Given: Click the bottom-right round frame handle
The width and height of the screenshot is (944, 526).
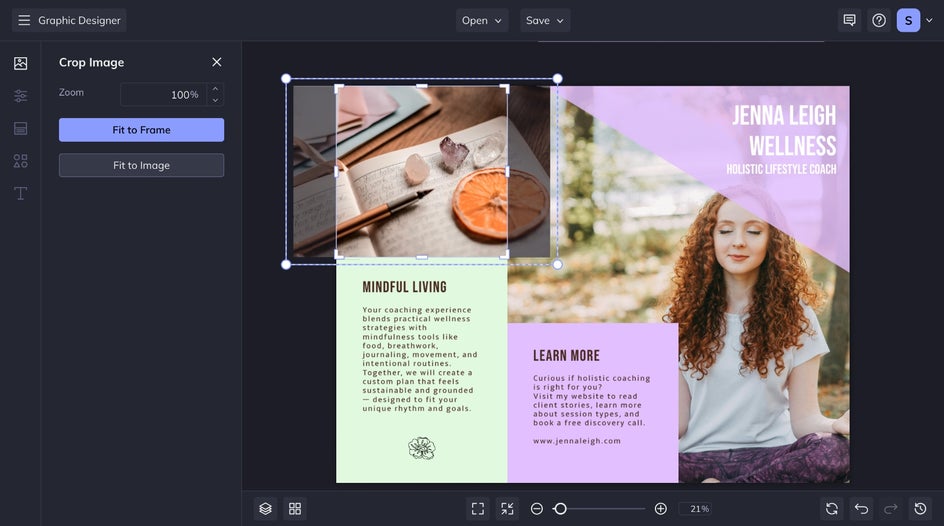Looking at the screenshot, I should point(557,264).
